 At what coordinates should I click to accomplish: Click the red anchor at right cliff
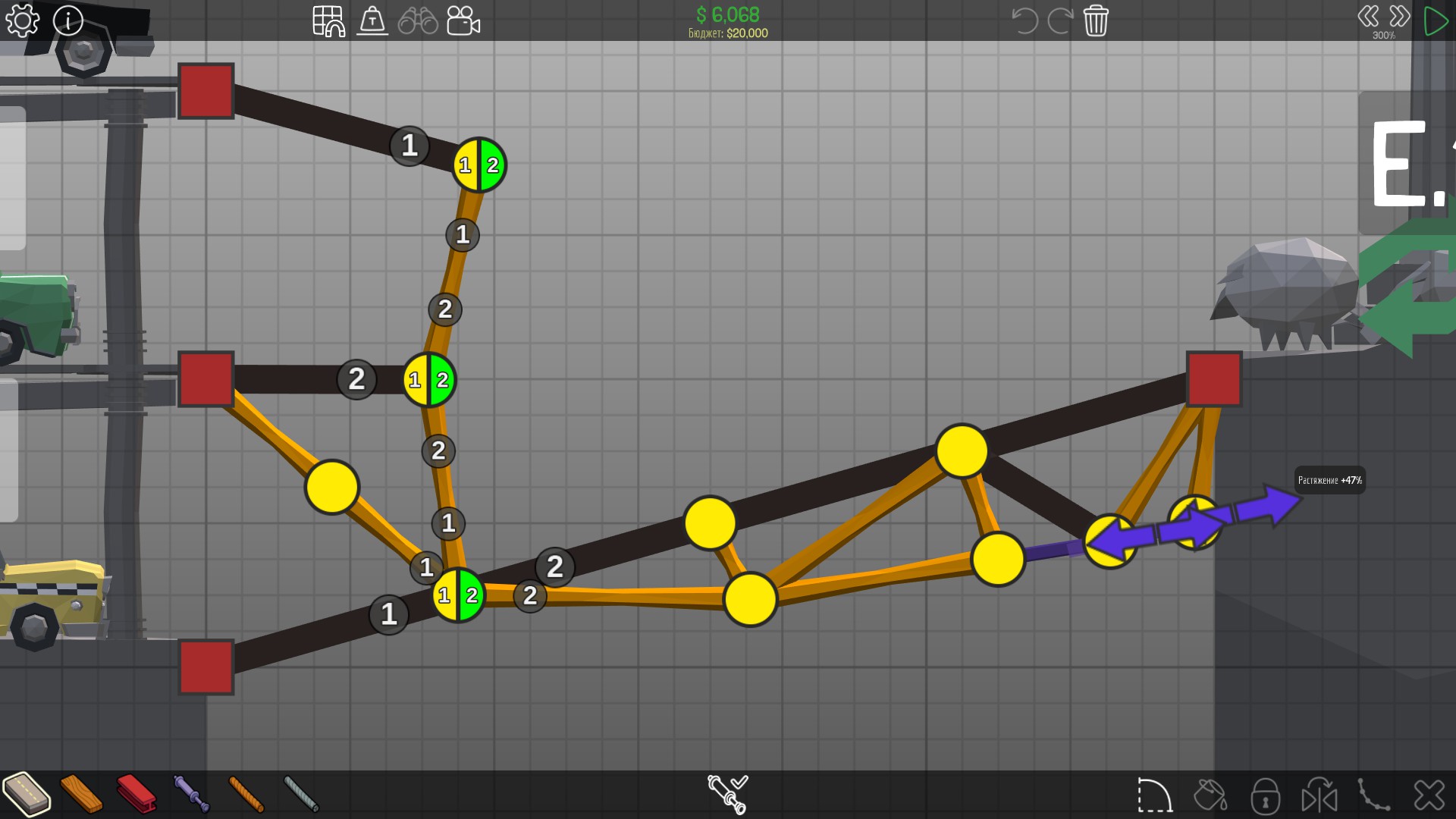1214,378
